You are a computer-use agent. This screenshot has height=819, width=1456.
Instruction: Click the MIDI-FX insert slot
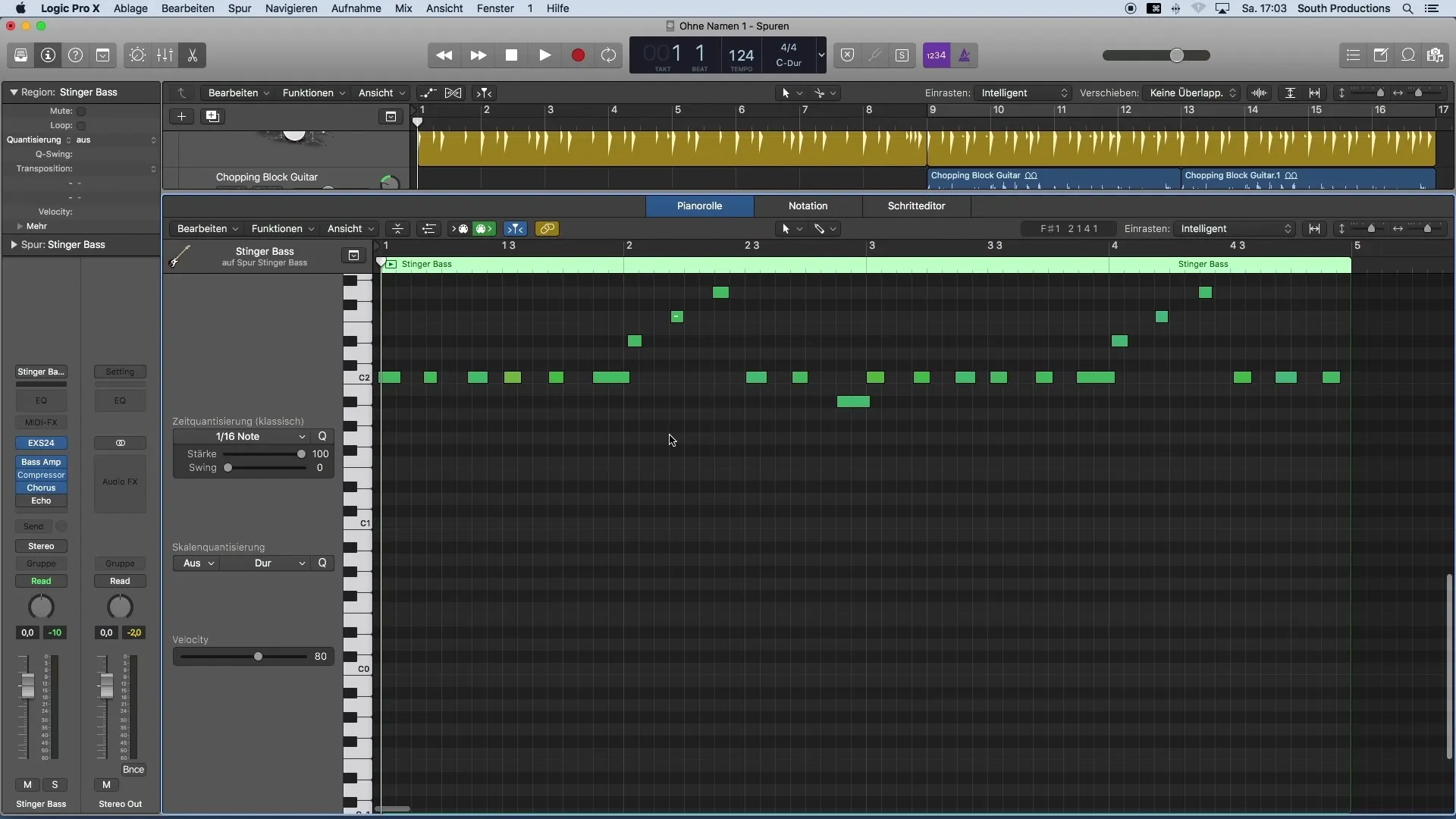point(40,422)
